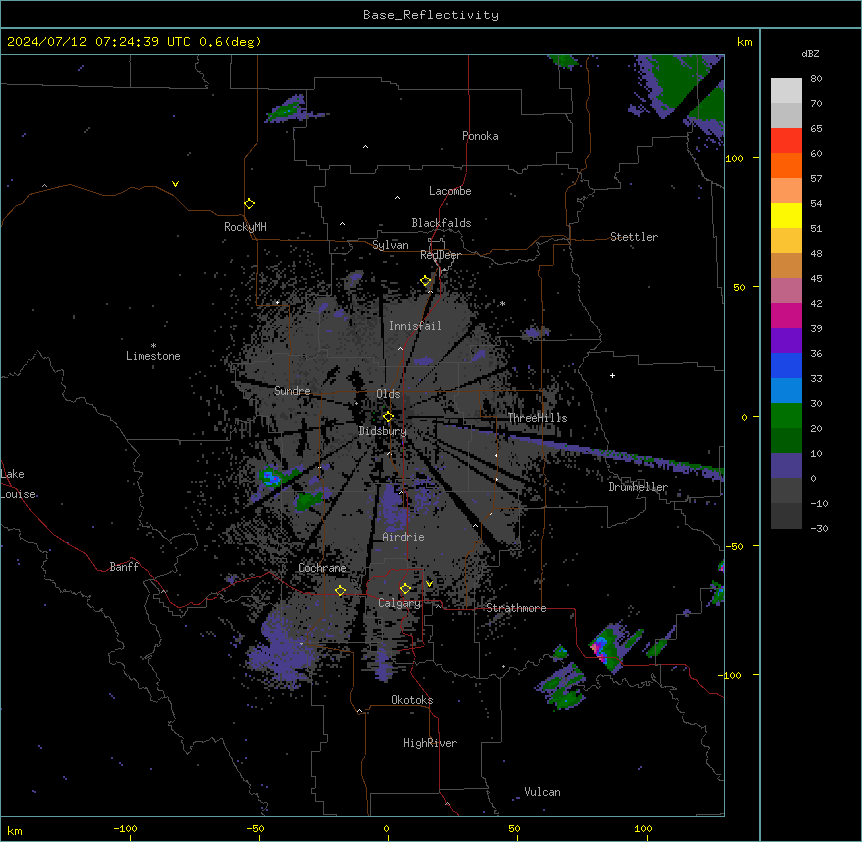Click the km label at the bottom-left corner
862x842 pixels.
[15, 831]
